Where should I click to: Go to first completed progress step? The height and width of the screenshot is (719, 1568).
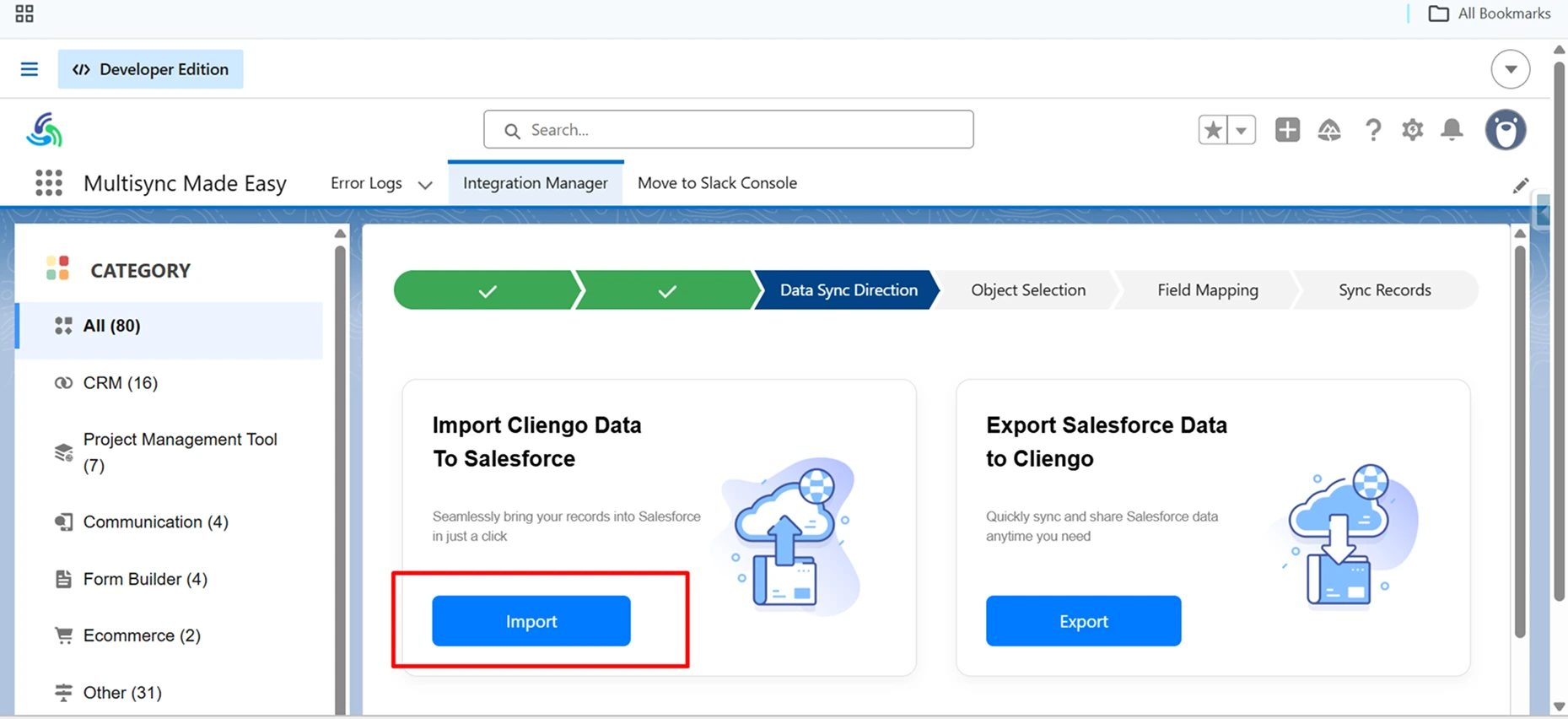coord(487,290)
